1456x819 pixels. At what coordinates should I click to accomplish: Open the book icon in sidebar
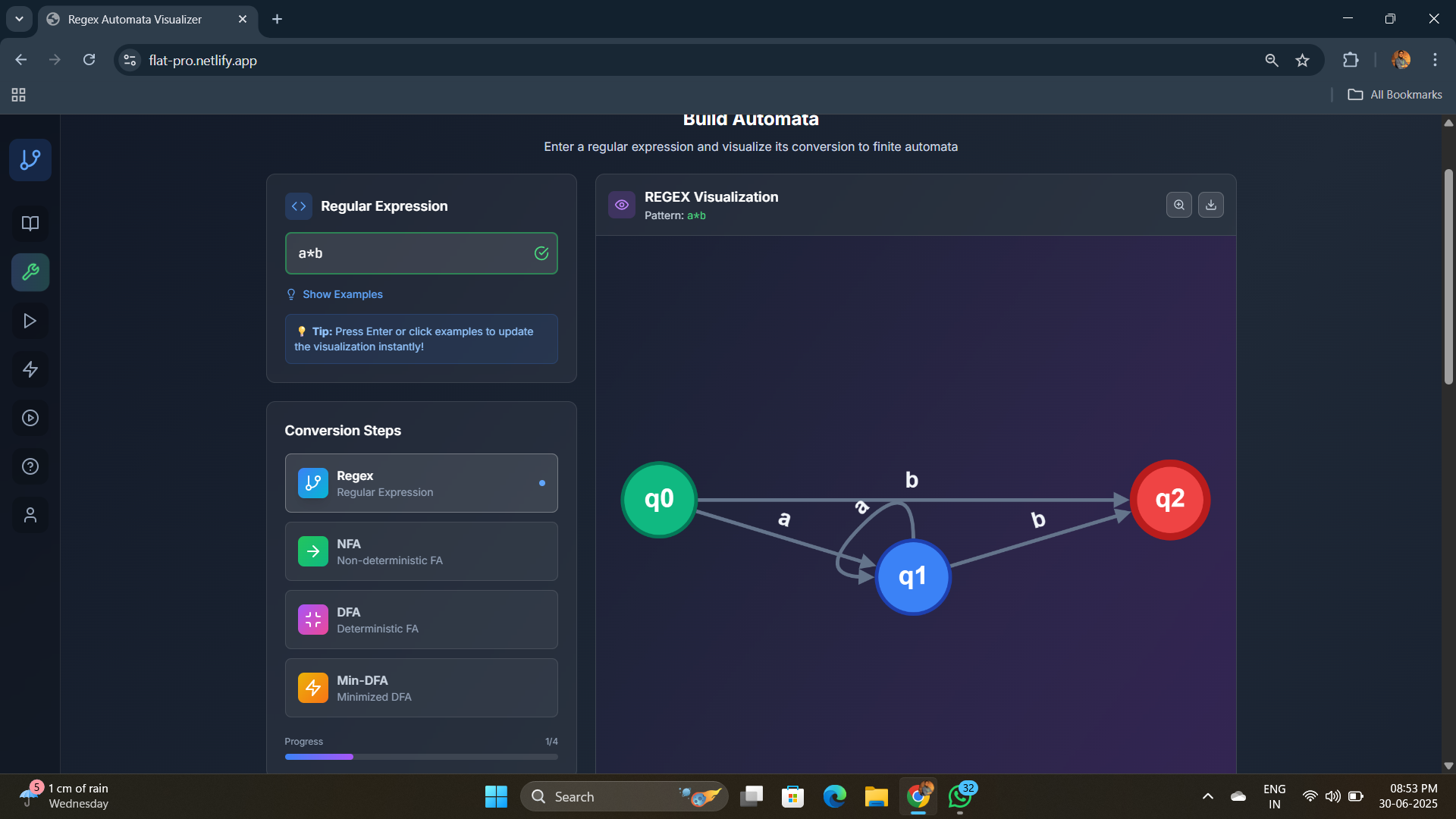30,224
